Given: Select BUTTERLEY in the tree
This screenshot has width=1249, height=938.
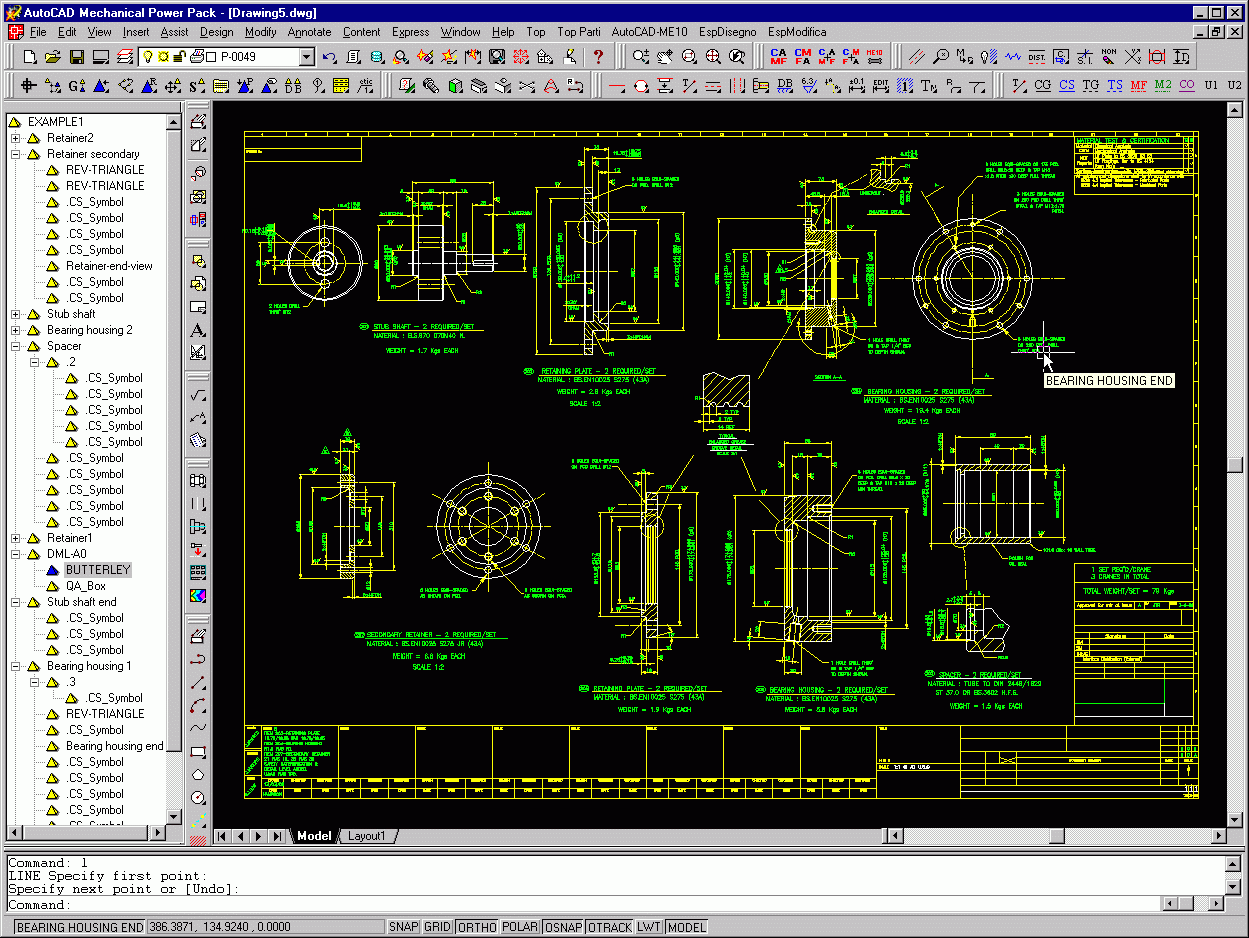Looking at the screenshot, I should point(98,570).
